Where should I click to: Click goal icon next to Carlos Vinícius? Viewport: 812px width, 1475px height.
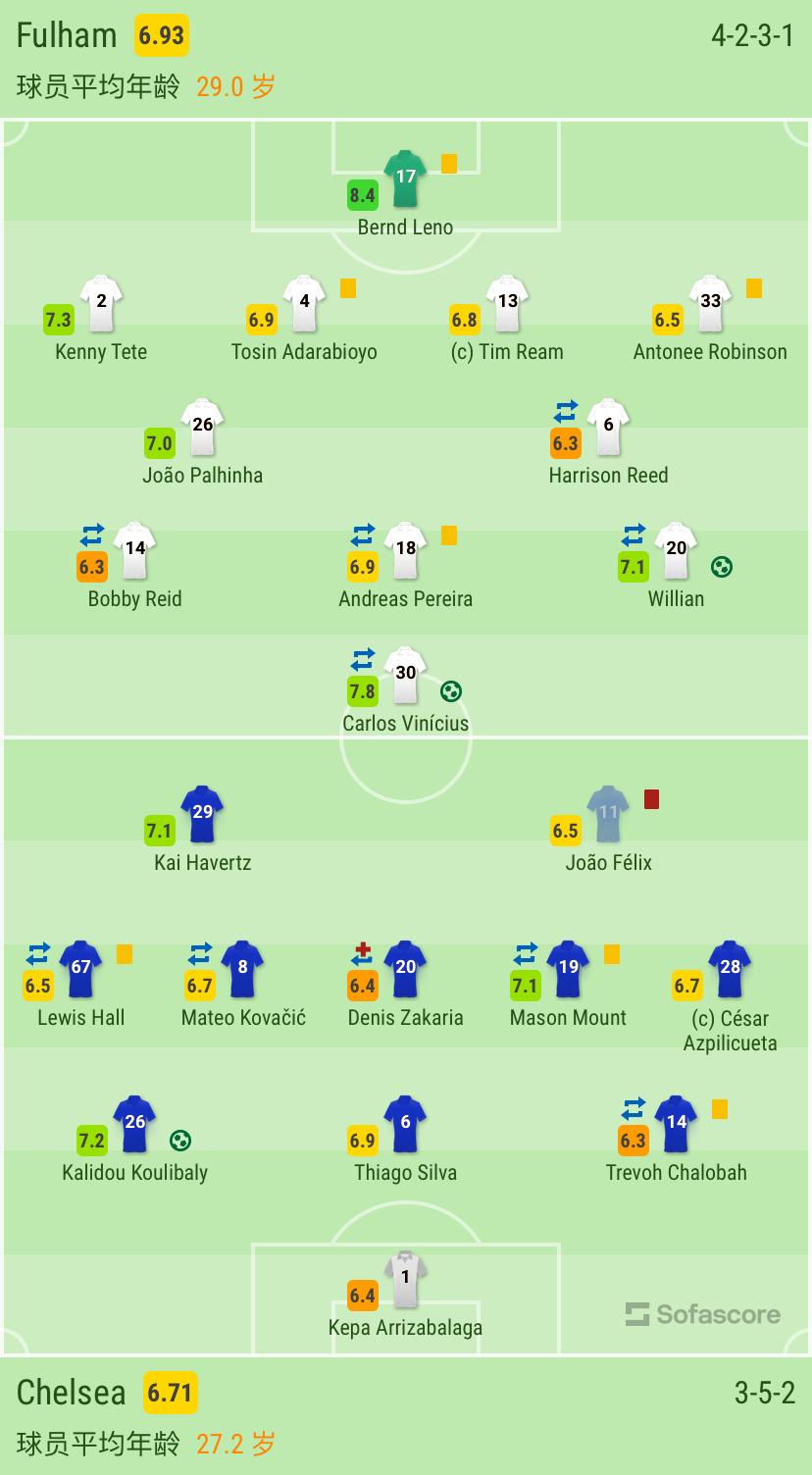point(450,691)
